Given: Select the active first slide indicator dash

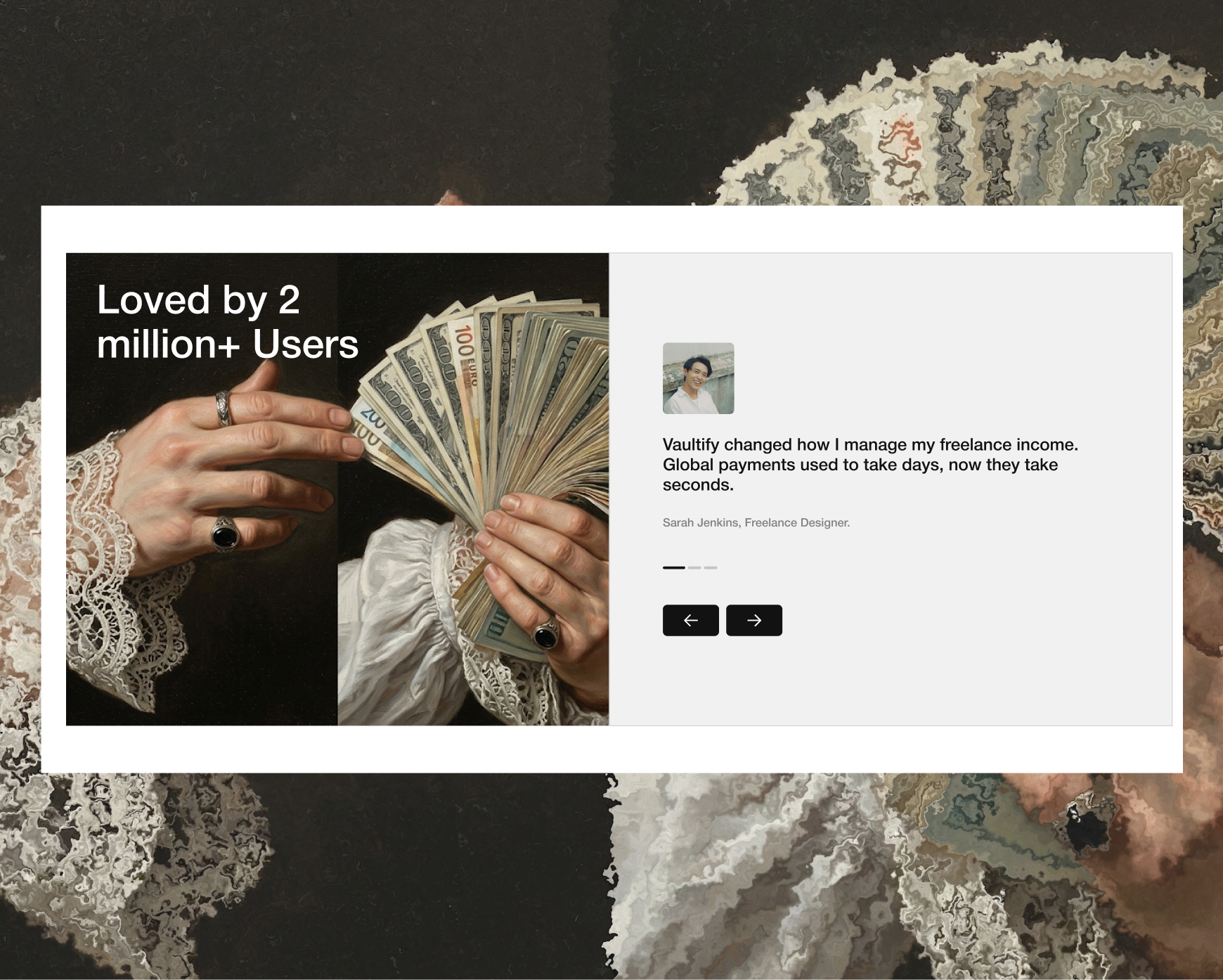Looking at the screenshot, I should pos(673,567).
